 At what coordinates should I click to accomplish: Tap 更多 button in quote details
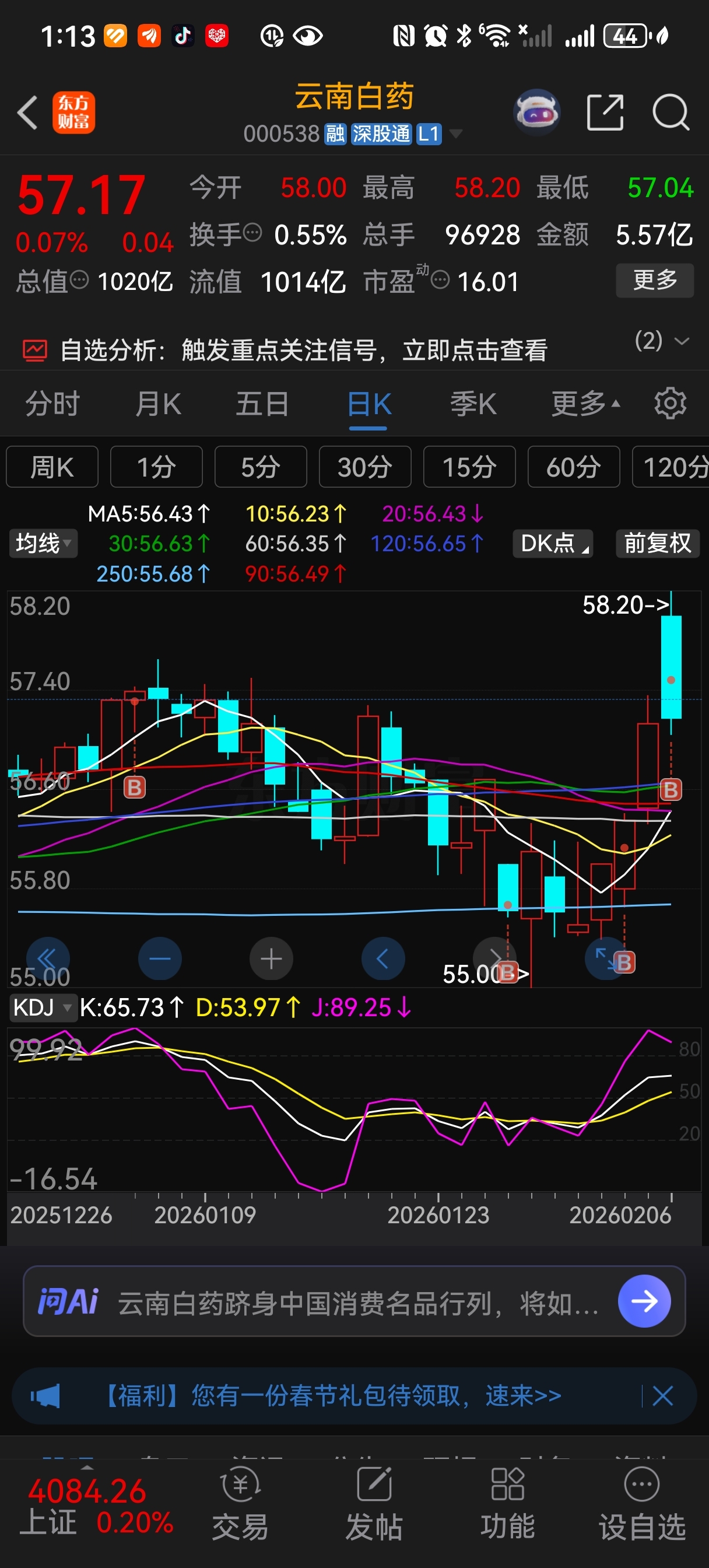point(655,280)
